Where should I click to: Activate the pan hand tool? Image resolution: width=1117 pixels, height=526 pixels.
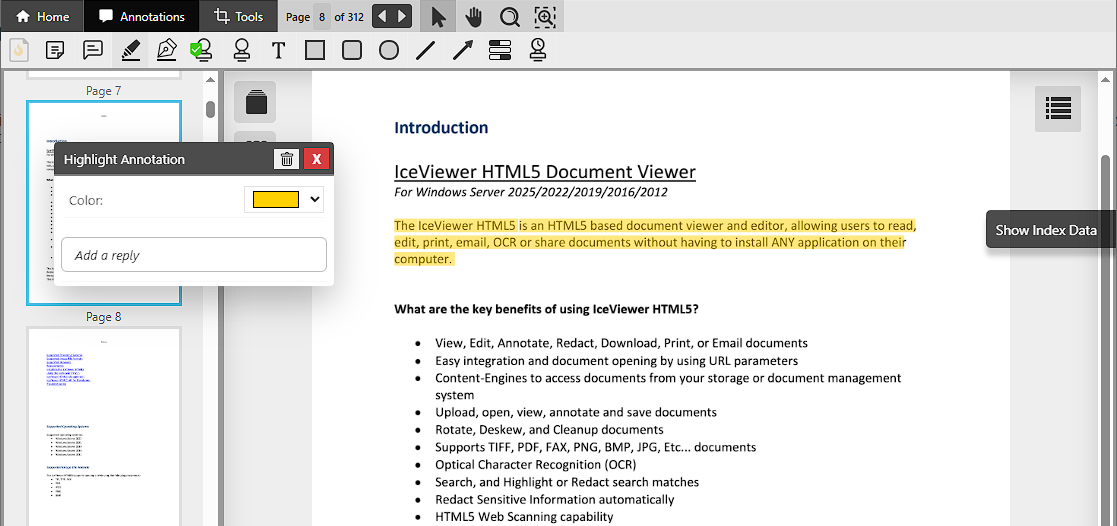click(x=473, y=17)
